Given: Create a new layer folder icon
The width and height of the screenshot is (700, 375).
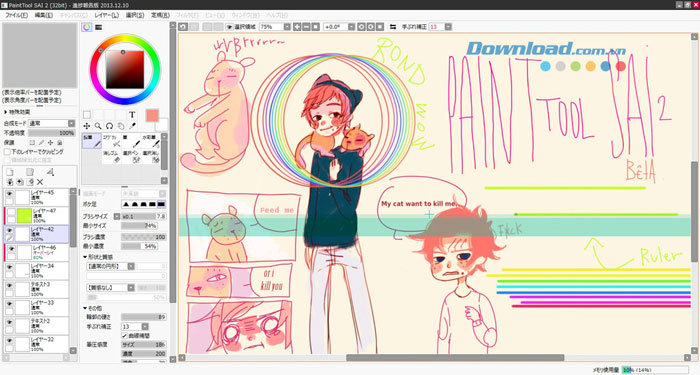Looking at the screenshot, I should (30, 172).
